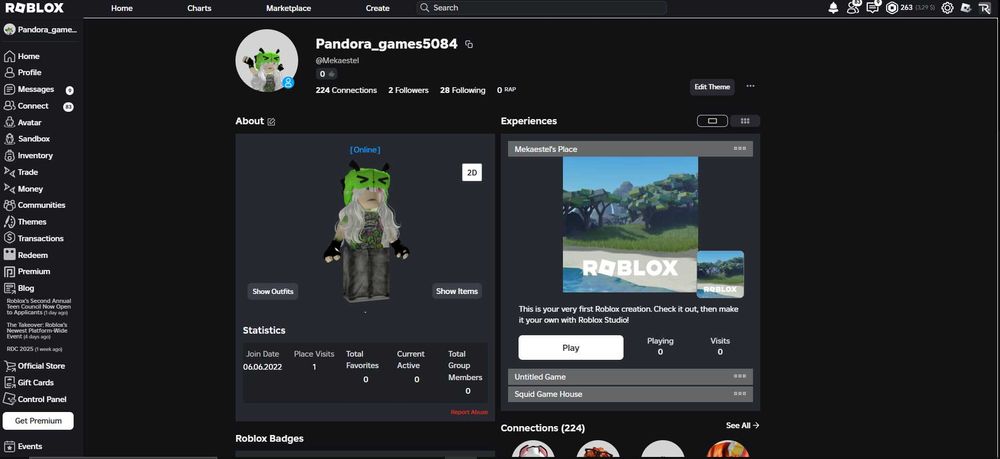Click Show Items button

457,291
